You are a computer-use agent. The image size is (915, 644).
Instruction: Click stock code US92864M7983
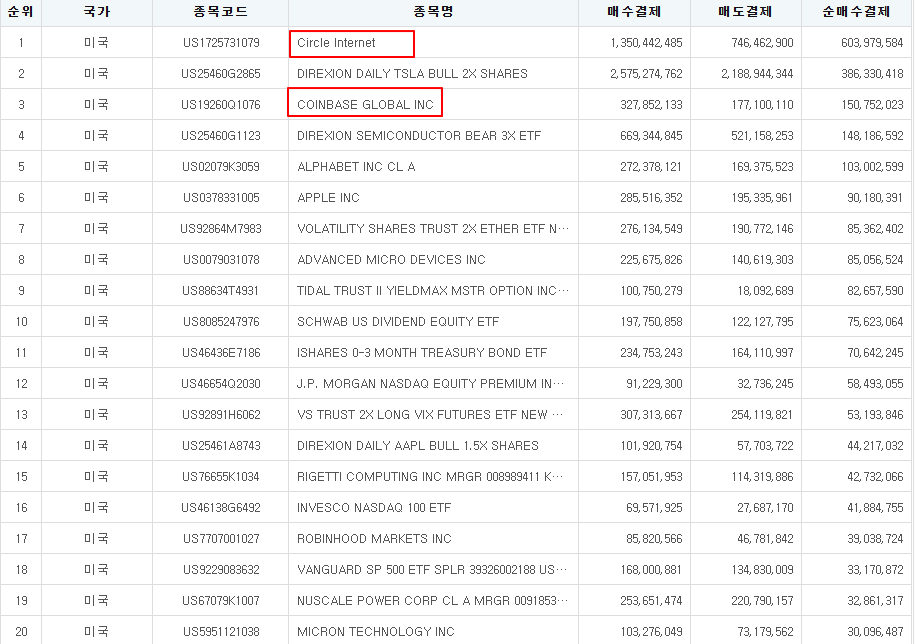[x=221, y=228]
